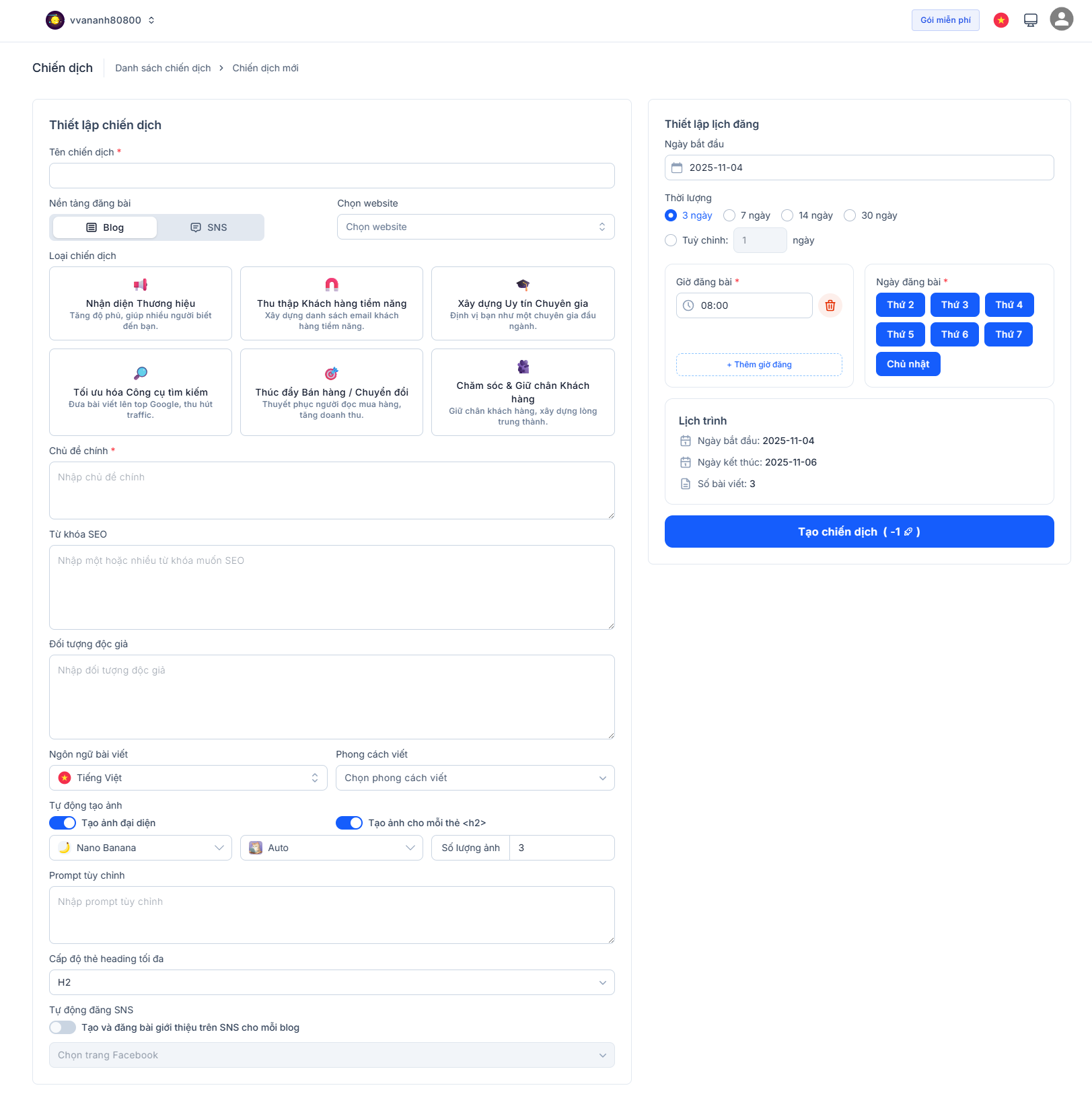Pick the magnifier Tối ưu hóa Công cụ card

point(141,392)
